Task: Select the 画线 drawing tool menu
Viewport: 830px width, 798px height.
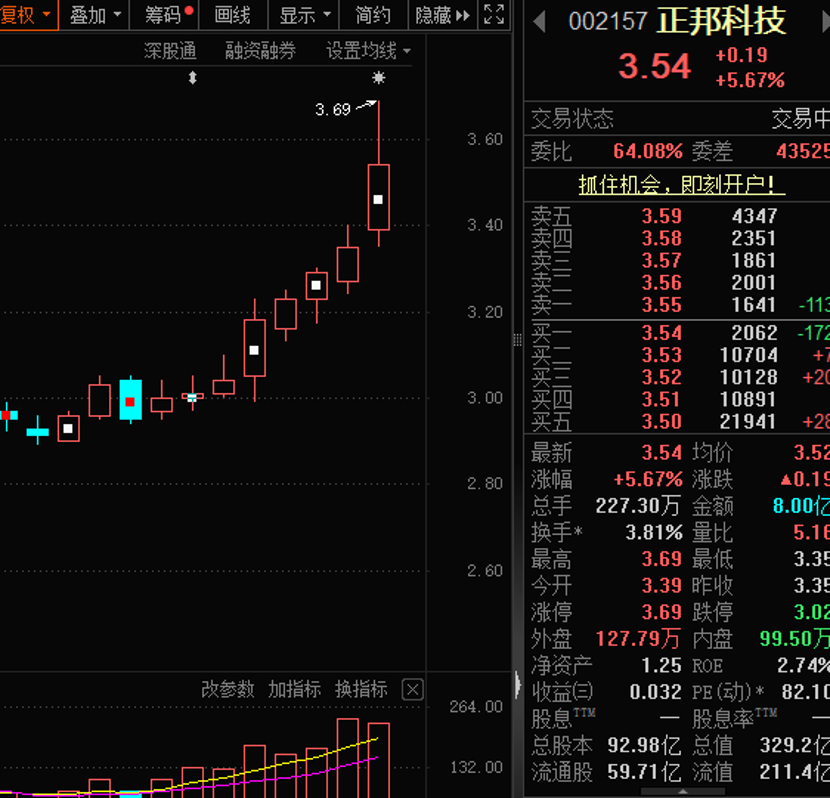Action: point(233,14)
